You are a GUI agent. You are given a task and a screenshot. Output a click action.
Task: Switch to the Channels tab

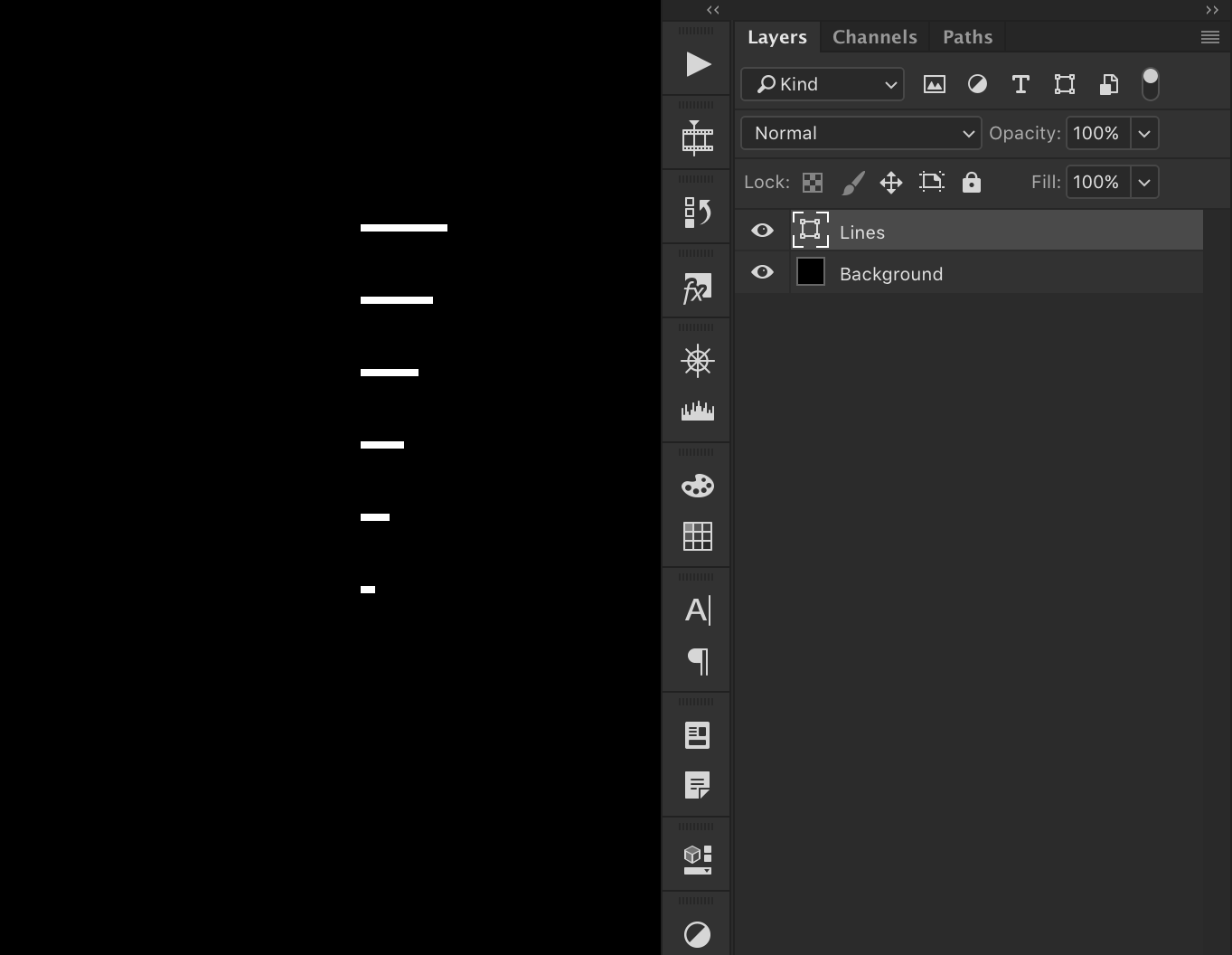coord(873,36)
